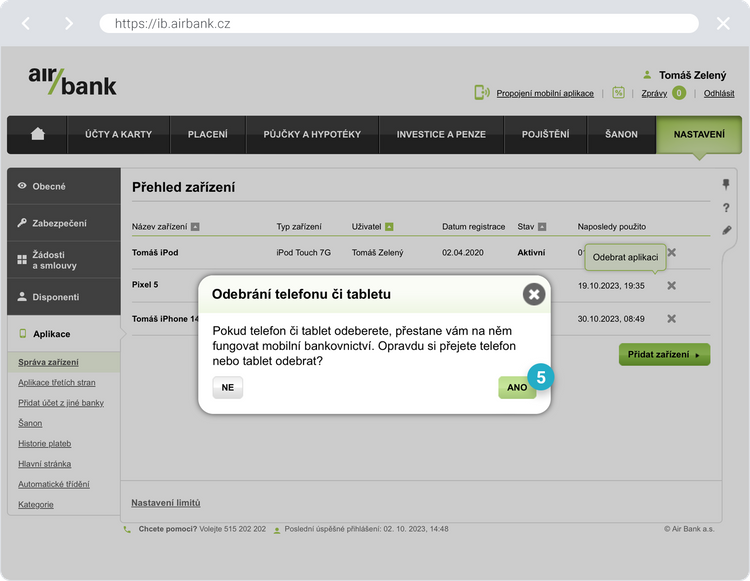750x581 pixels.
Task: Remove Pixel 5 device with X icon
Action: 672,285
